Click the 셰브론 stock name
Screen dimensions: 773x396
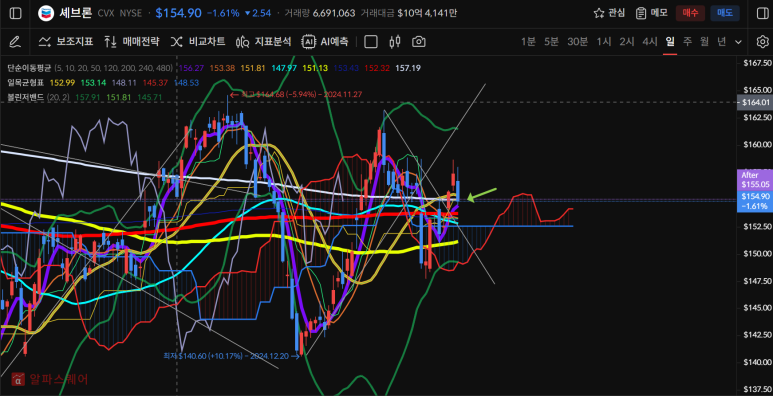[x=75, y=13]
